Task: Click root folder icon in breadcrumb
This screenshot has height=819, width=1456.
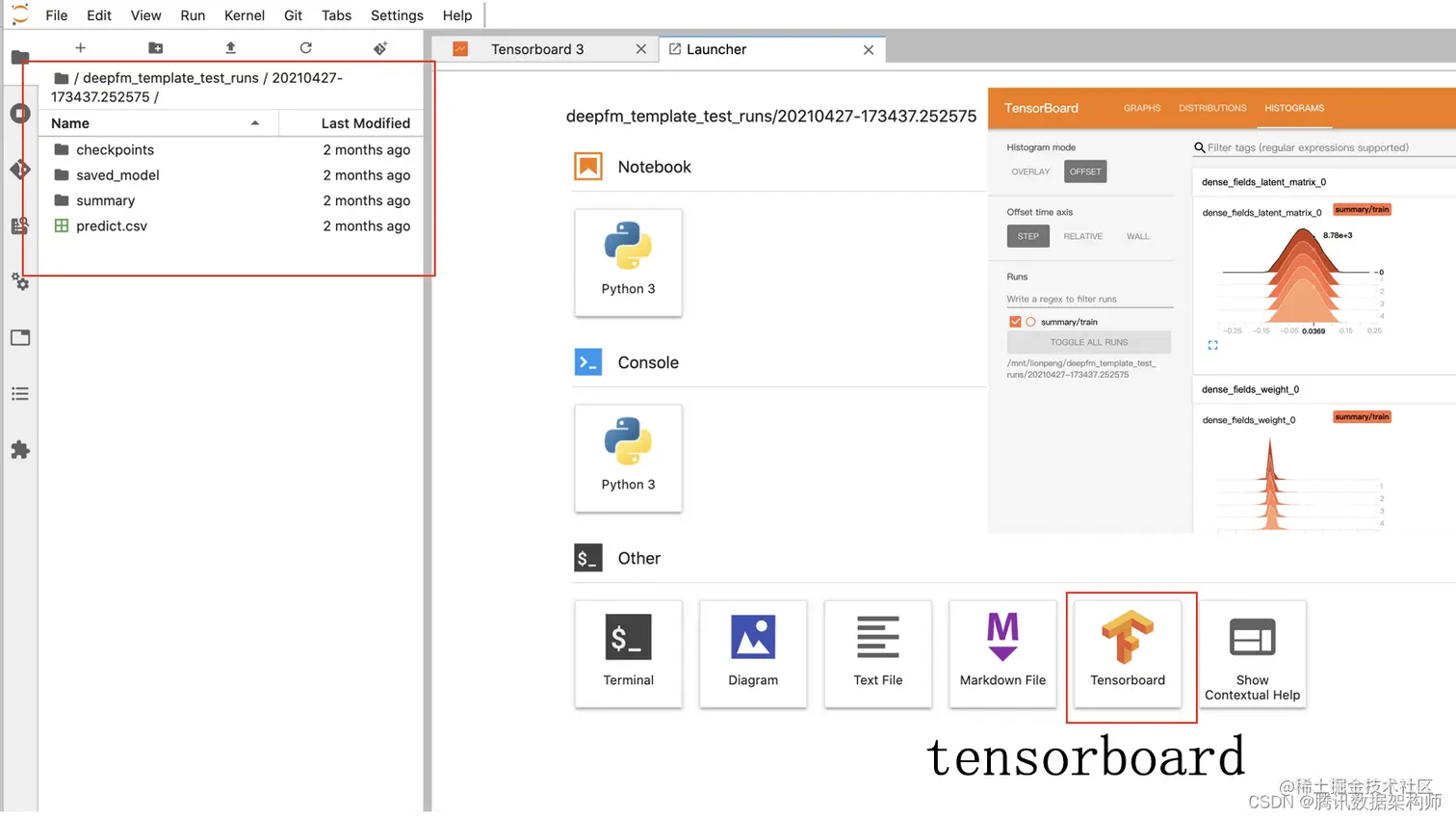Action: pos(62,78)
